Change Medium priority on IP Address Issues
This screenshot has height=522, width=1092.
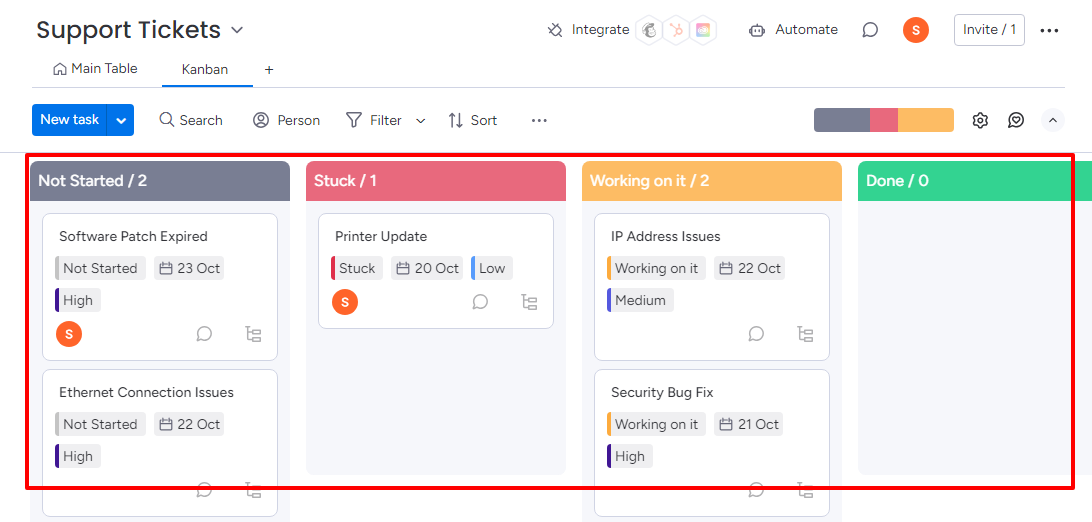(640, 301)
